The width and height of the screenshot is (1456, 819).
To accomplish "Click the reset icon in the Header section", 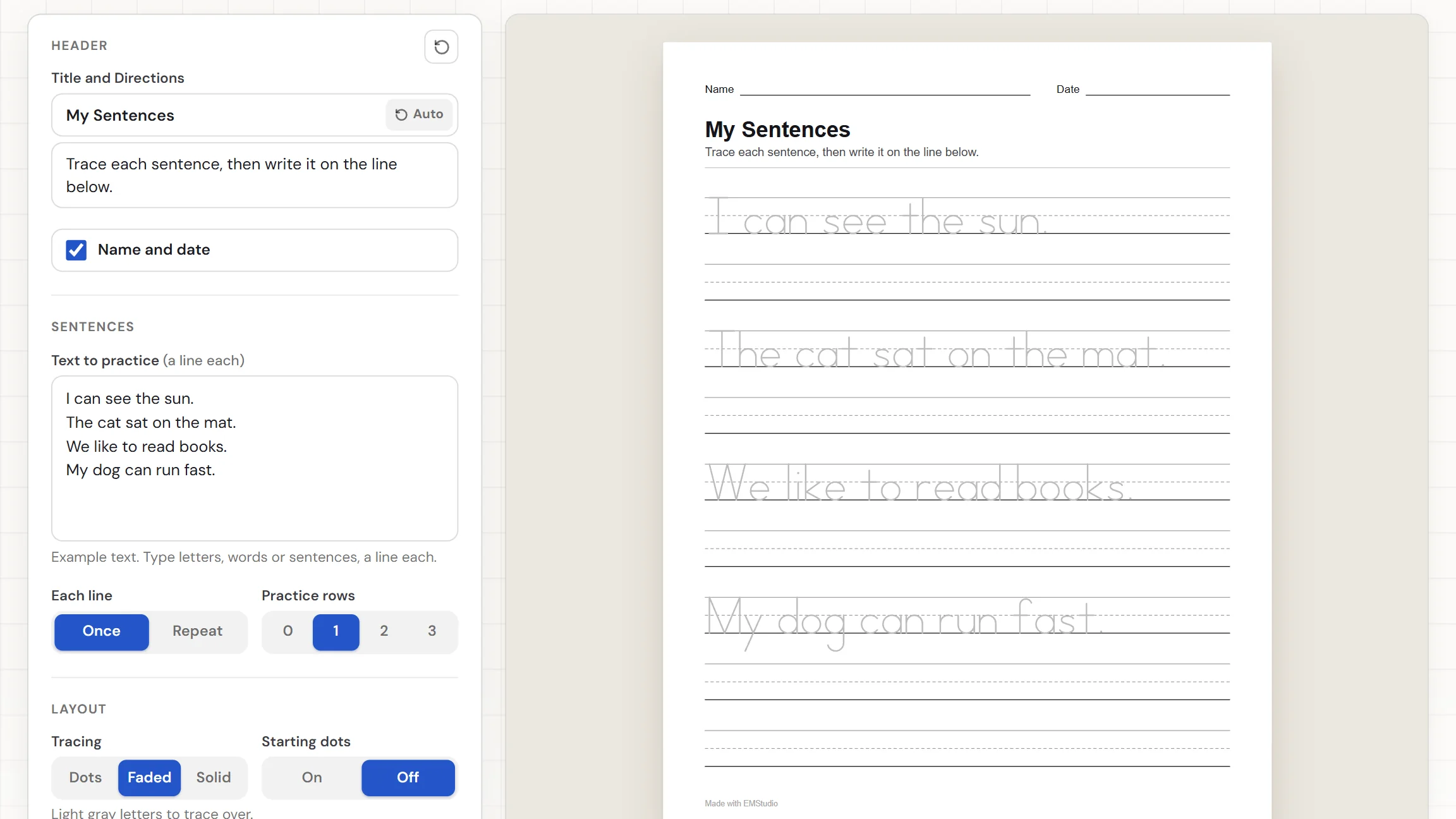I will [x=441, y=47].
